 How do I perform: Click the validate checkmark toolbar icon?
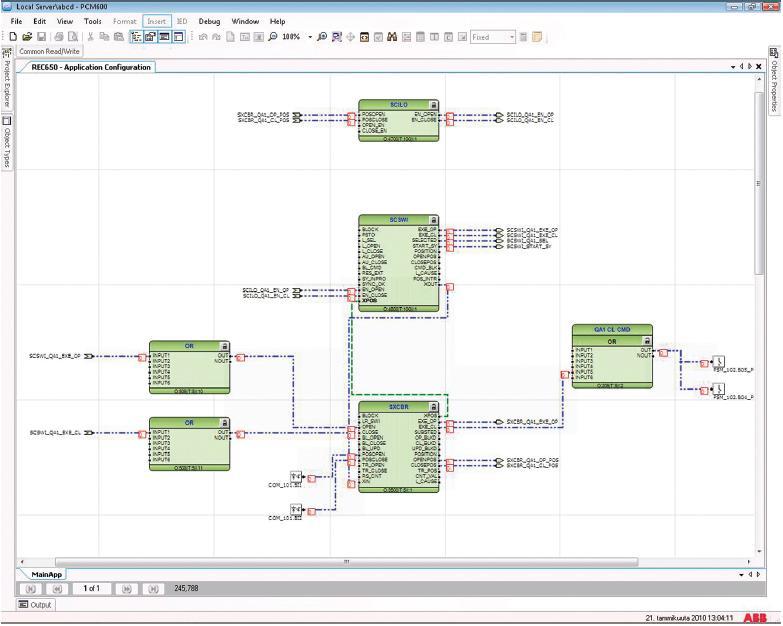pos(379,36)
